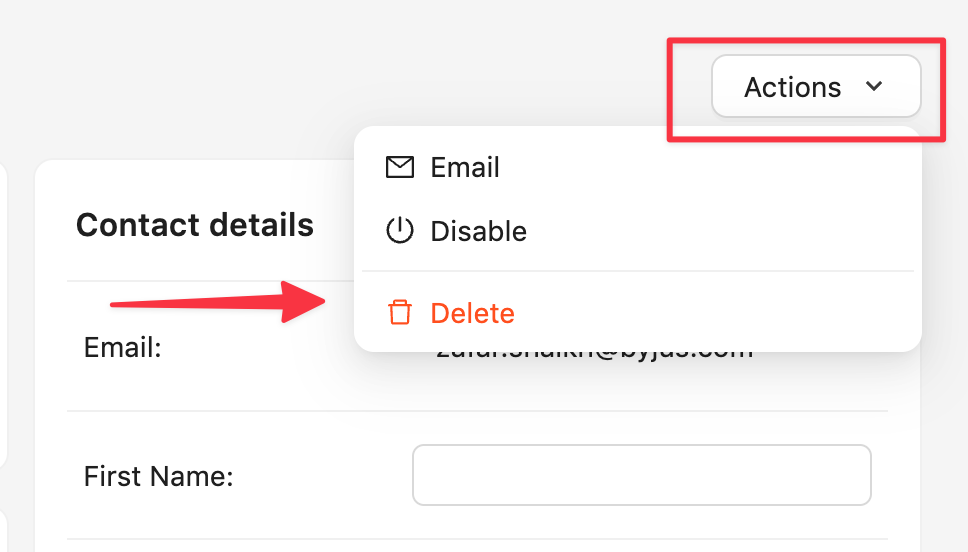
Task: Choose Email from the Actions menu
Action: point(465,167)
